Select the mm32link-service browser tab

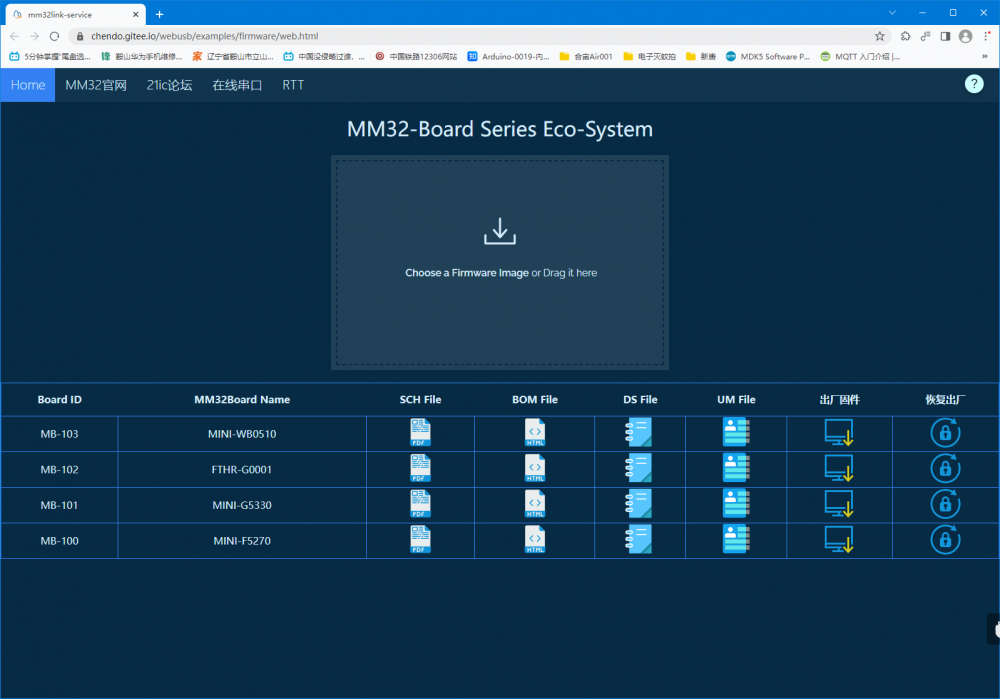tap(73, 14)
